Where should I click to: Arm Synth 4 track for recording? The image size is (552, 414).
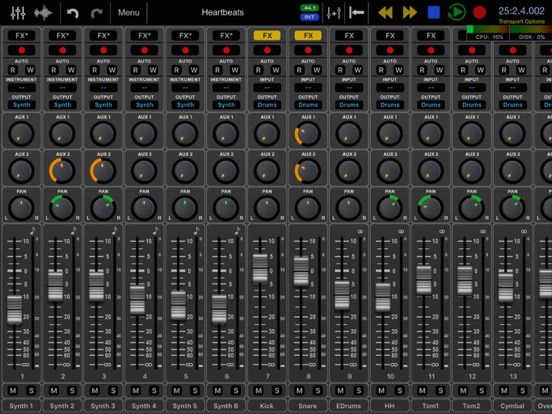point(144,50)
